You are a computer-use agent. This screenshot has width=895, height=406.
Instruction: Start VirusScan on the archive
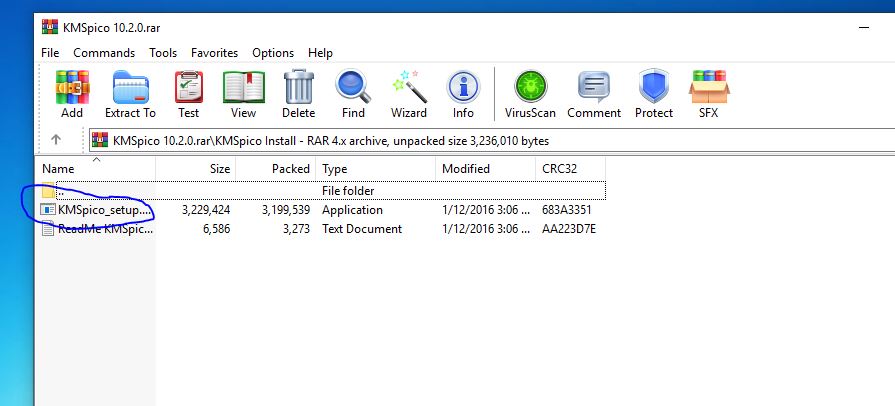(x=530, y=87)
